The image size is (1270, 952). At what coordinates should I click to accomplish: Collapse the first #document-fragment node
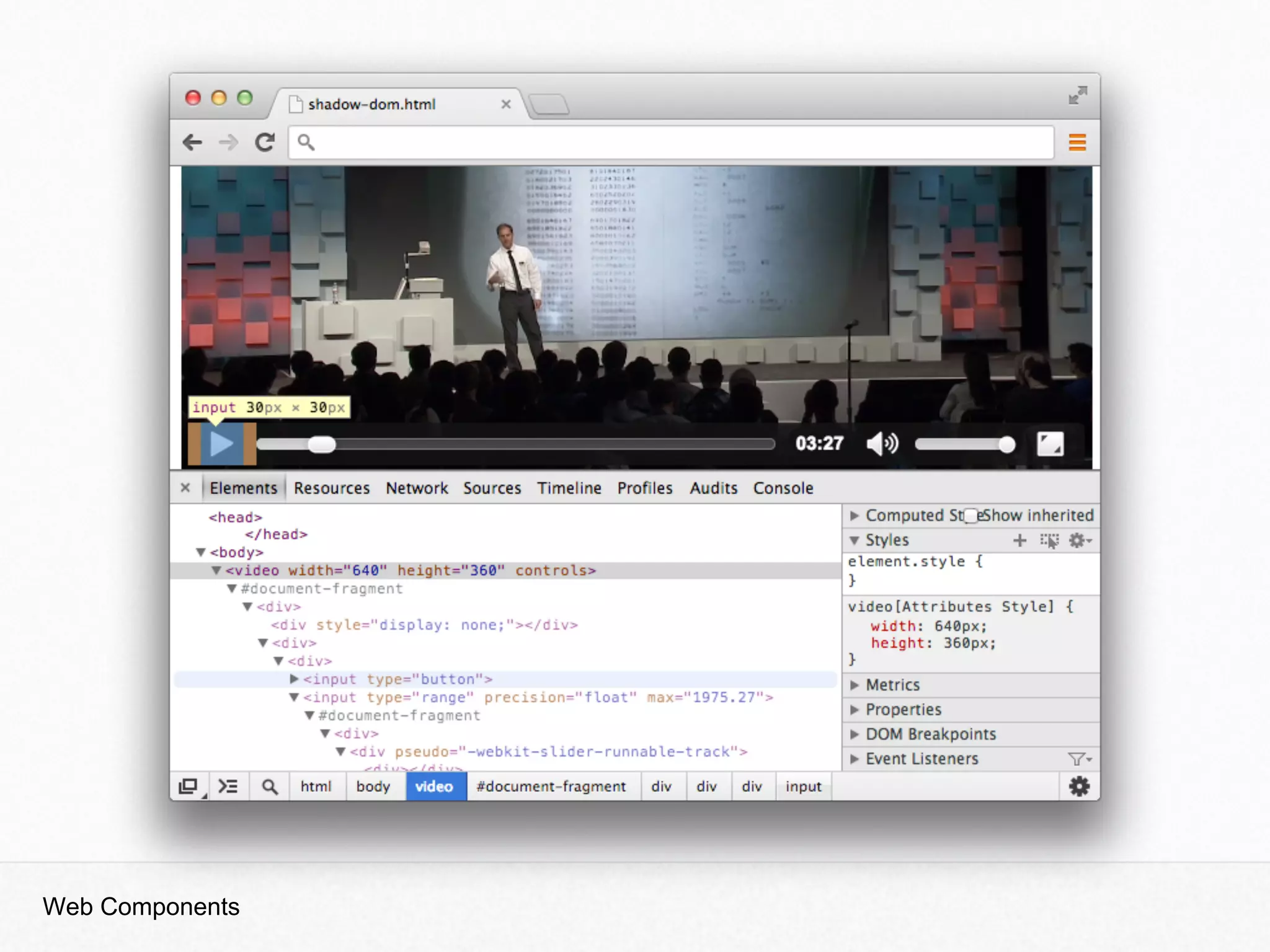pyautogui.click(x=232, y=588)
